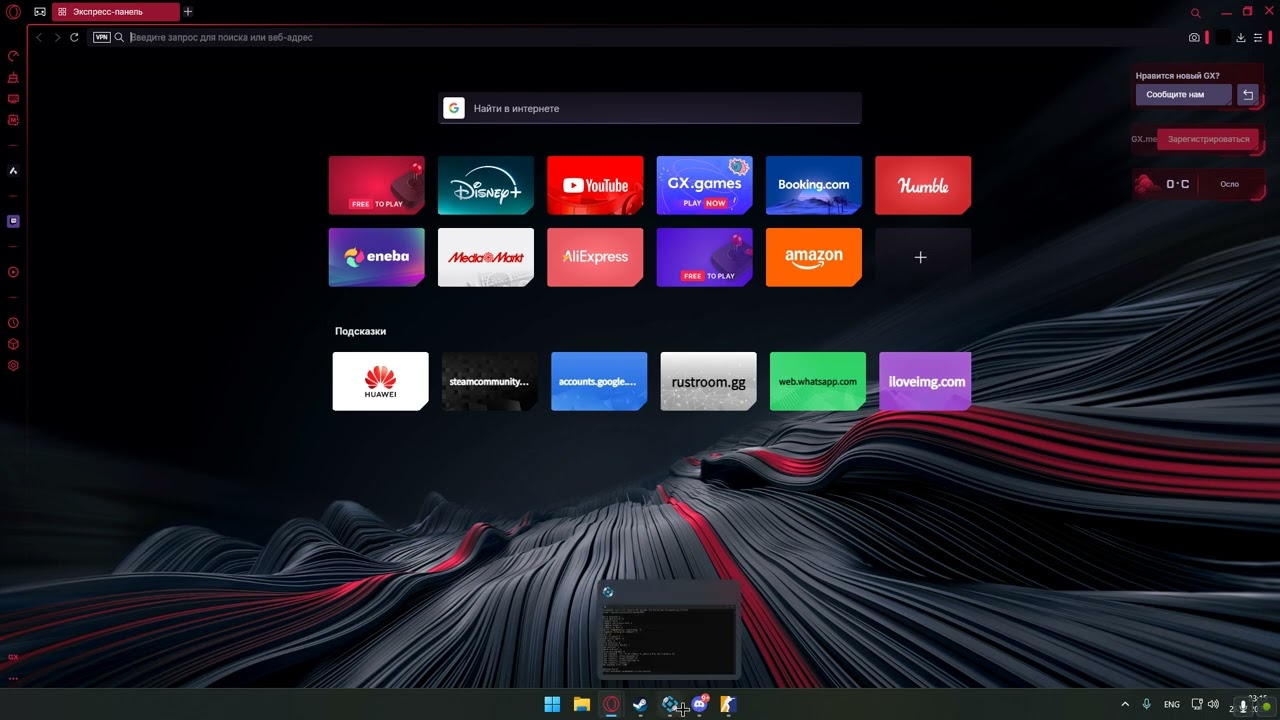The width and height of the screenshot is (1280, 720).
Task: Open File Explorer from the taskbar
Action: click(x=582, y=705)
